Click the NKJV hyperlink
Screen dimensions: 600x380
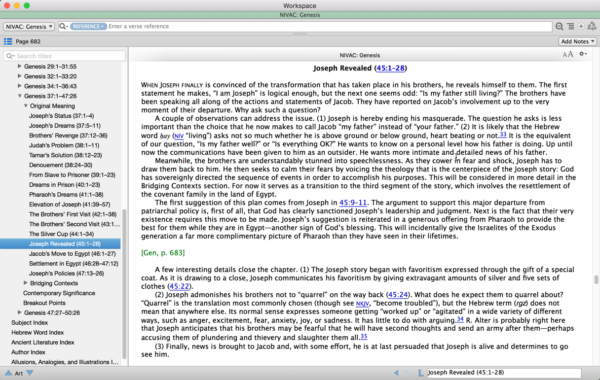362,303
